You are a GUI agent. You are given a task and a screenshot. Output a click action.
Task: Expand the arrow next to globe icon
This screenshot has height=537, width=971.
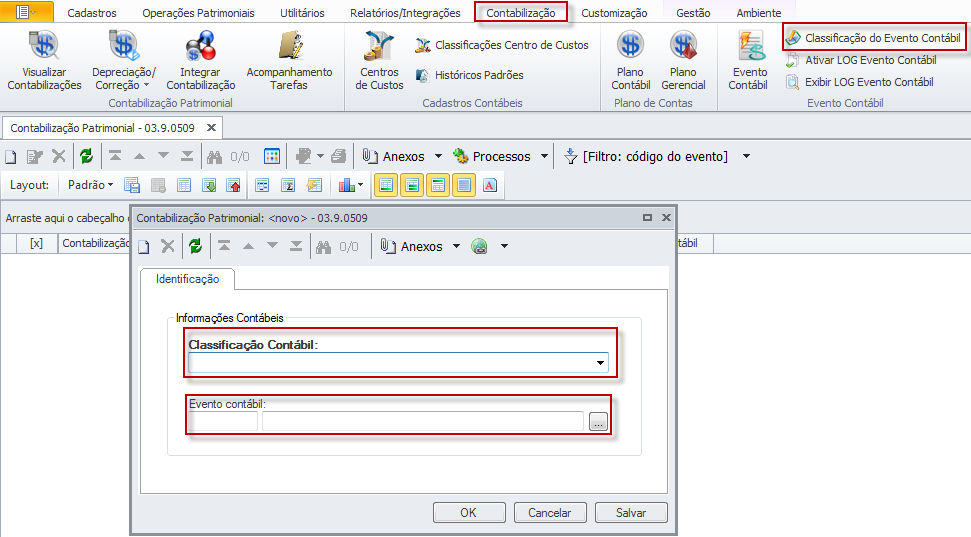(504, 247)
